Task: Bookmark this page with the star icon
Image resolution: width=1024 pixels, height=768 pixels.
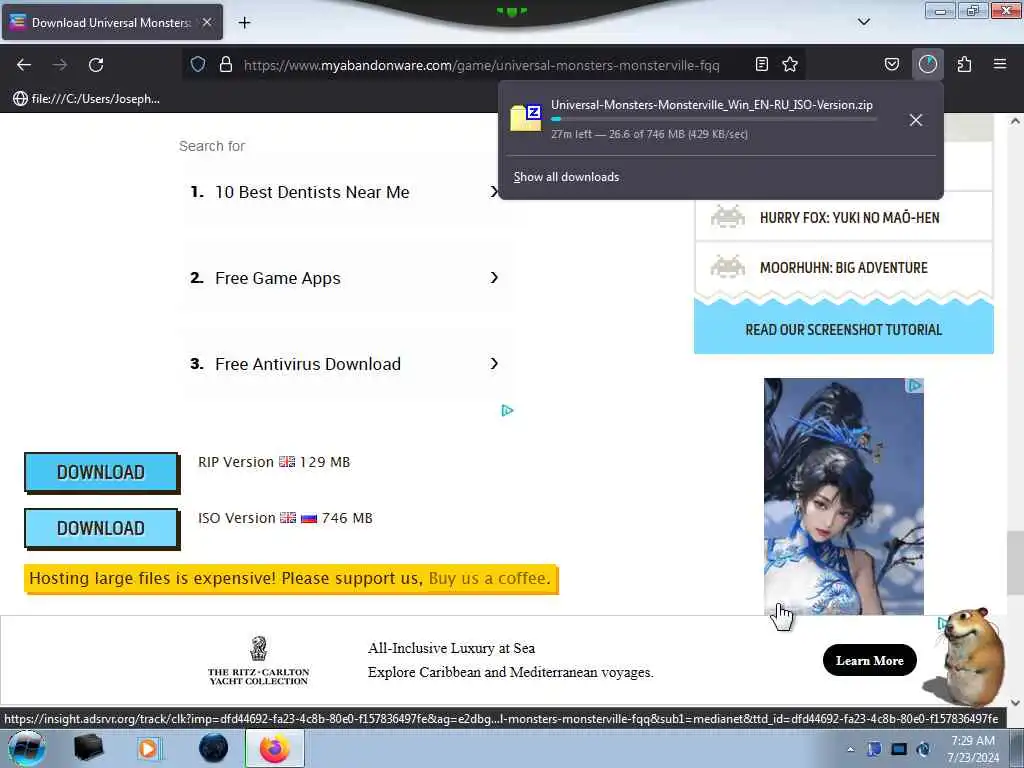Action: (x=790, y=64)
